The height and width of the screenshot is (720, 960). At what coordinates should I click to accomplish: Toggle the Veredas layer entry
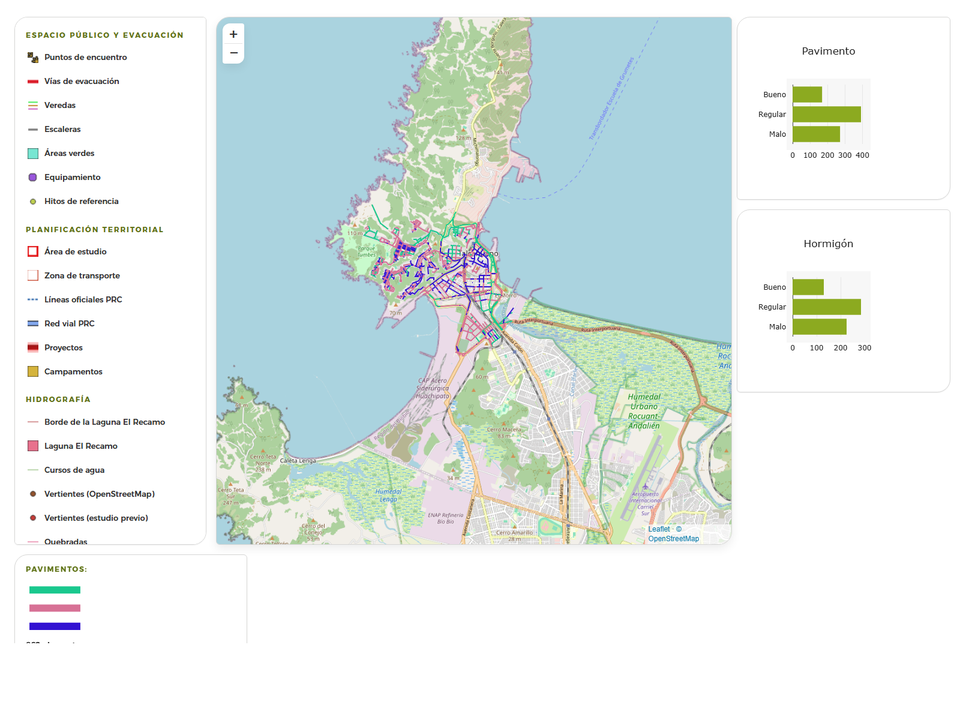pyautogui.click(x=60, y=105)
